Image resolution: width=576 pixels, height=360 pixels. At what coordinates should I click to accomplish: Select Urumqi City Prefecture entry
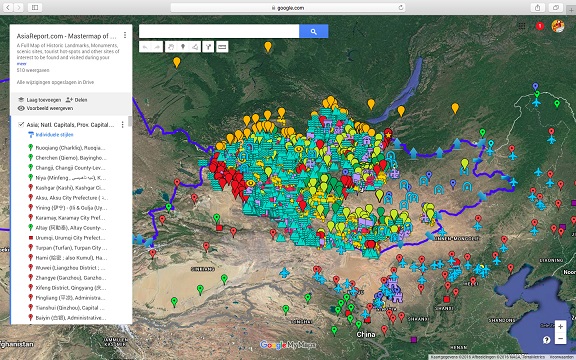click(x=70, y=238)
